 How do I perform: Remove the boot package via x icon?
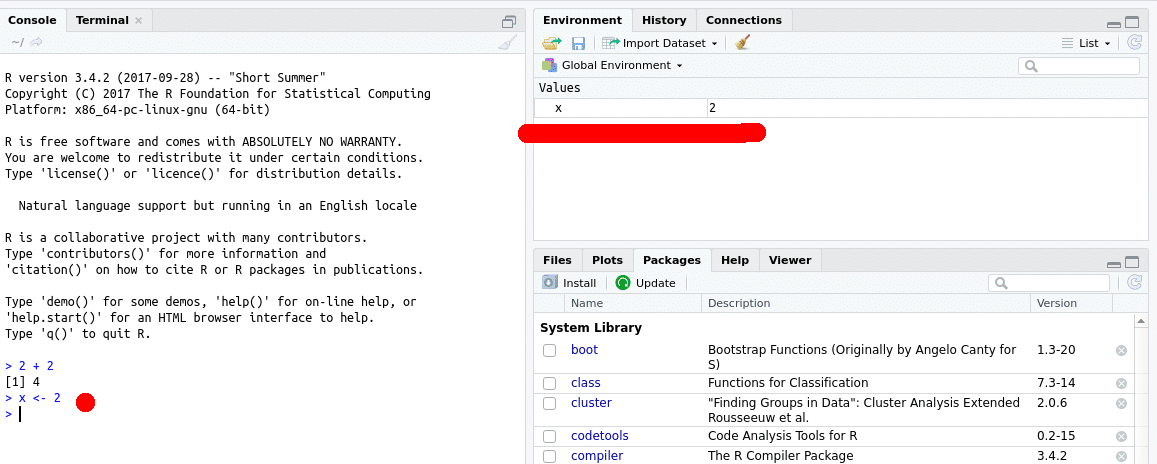tap(1121, 350)
